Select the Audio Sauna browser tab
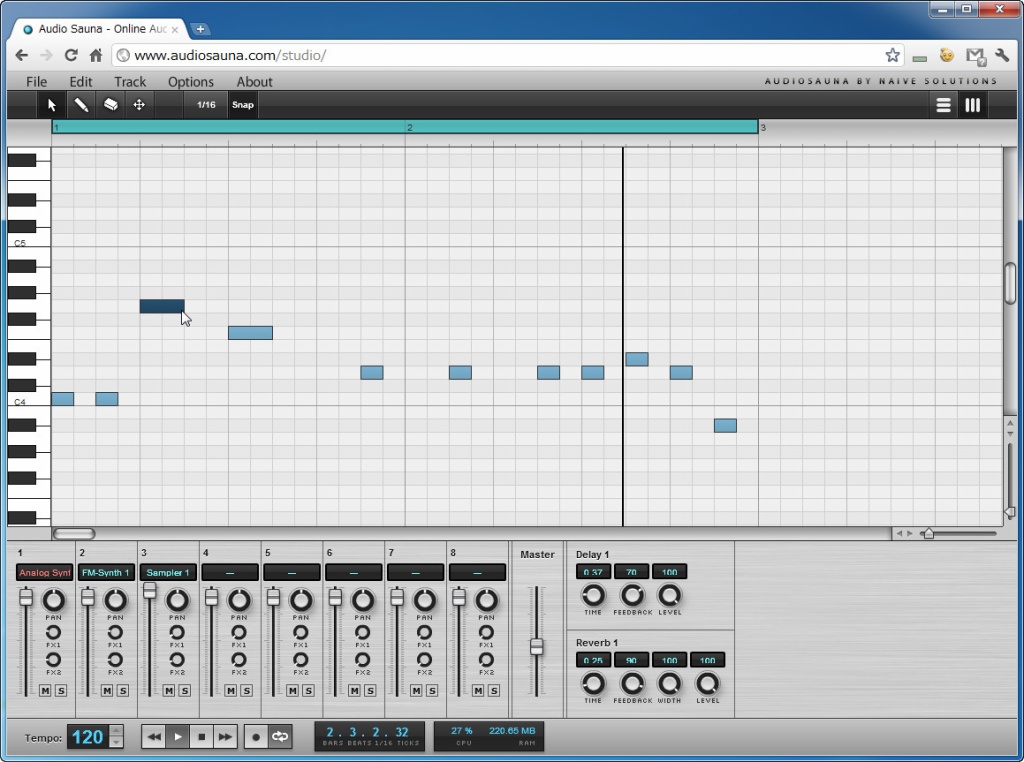The height and width of the screenshot is (762, 1024). pos(101,29)
